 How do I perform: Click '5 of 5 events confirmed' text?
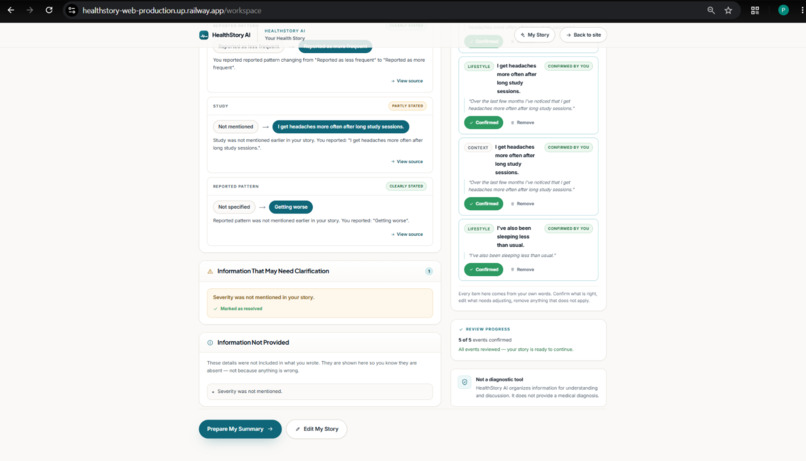coord(485,340)
